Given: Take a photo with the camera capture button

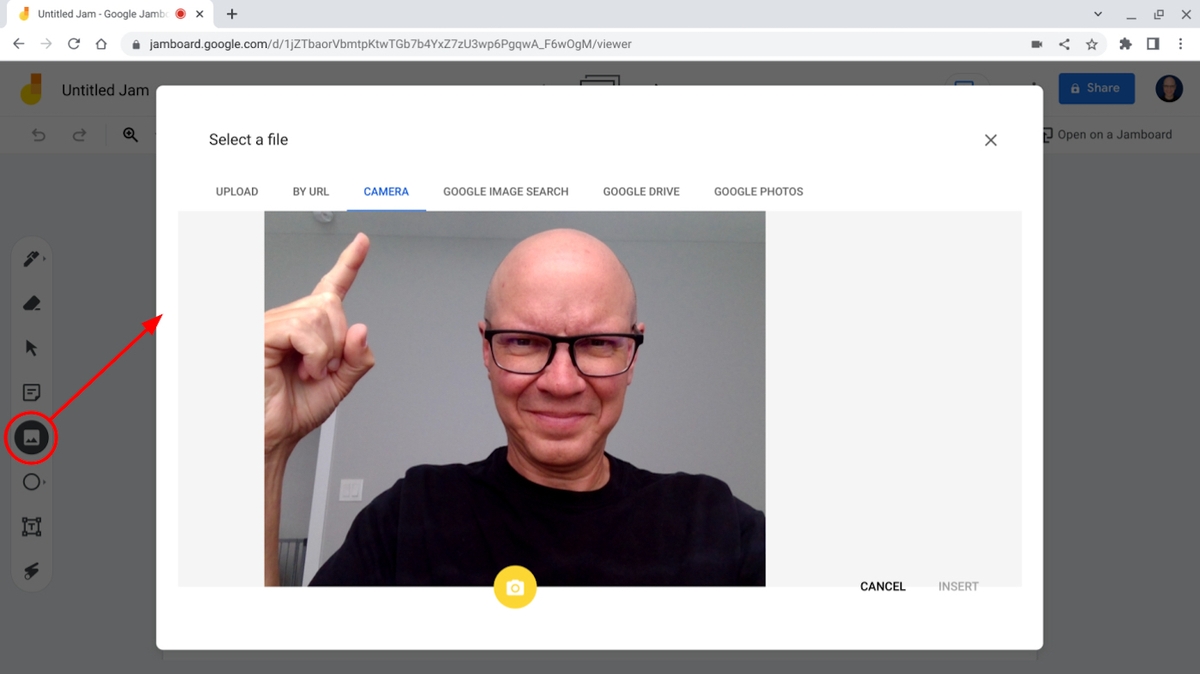Looking at the screenshot, I should pos(515,587).
